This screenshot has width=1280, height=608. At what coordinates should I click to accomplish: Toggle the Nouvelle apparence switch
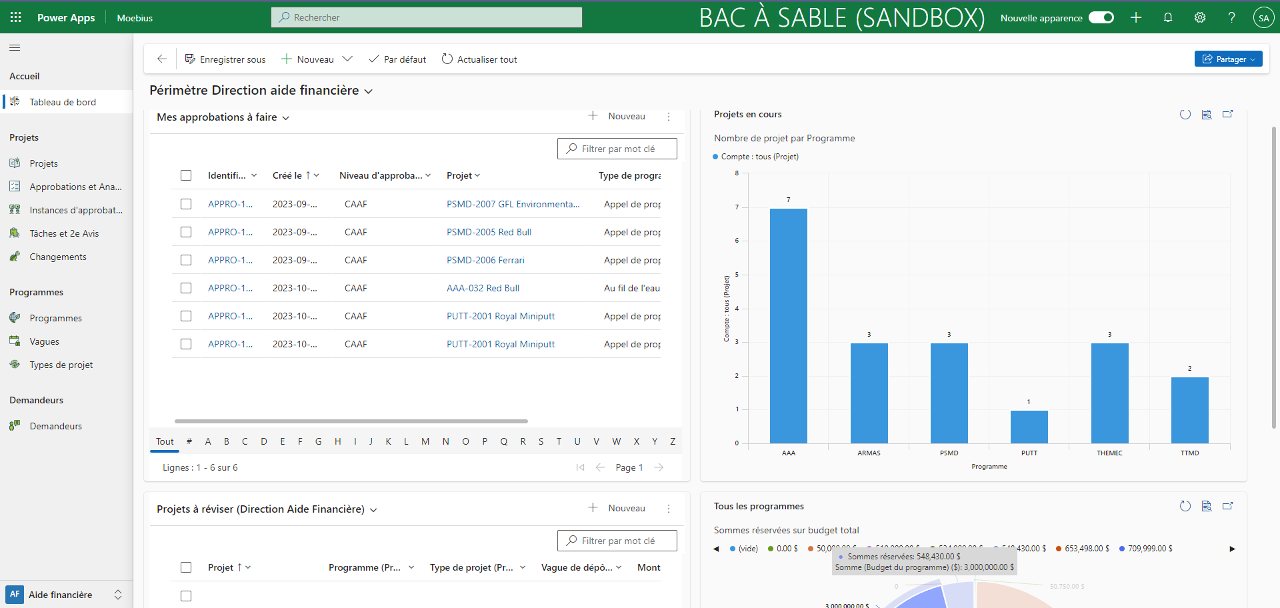[x=1101, y=18]
